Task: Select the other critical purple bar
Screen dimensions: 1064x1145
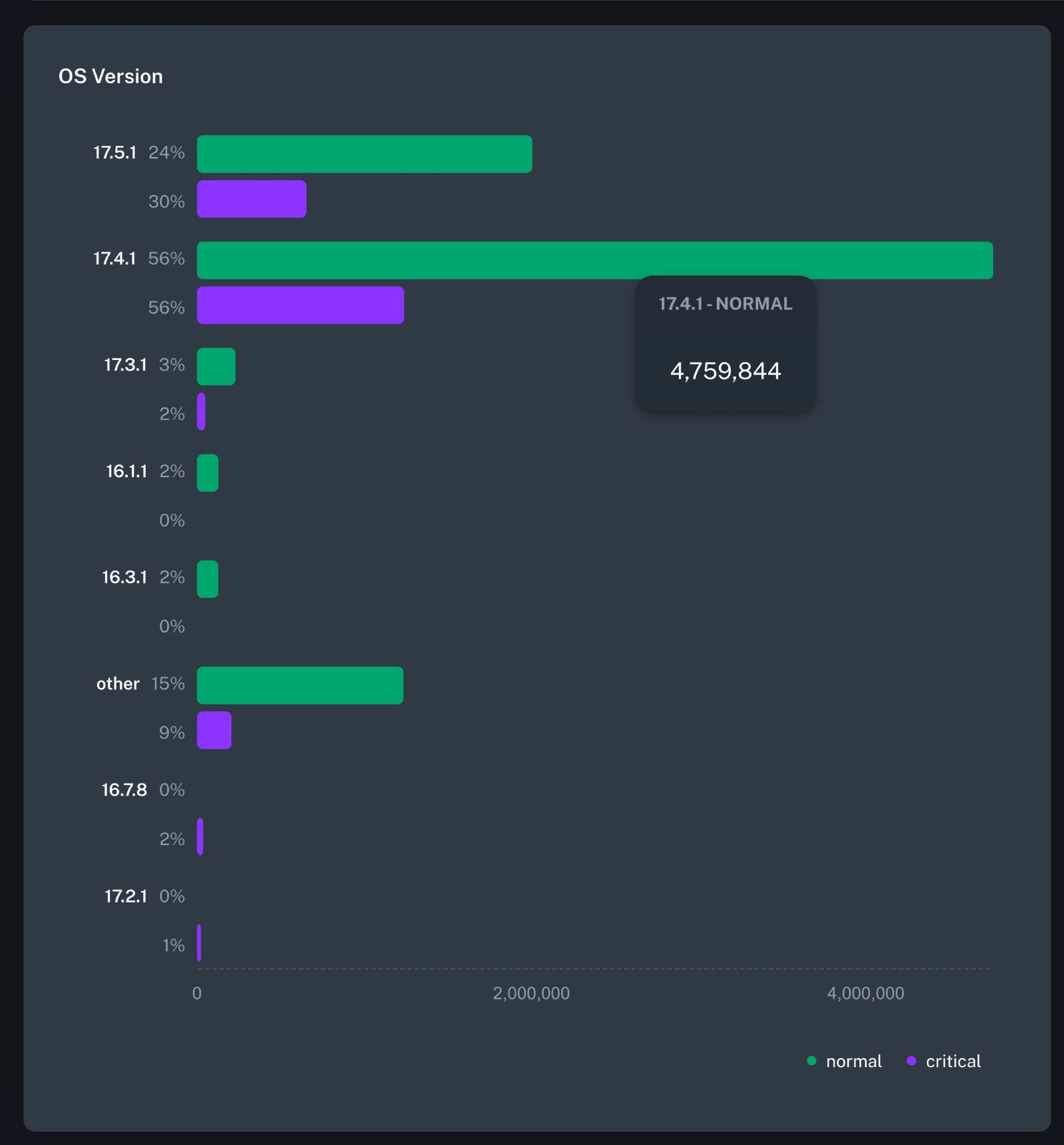Action: [x=214, y=731]
